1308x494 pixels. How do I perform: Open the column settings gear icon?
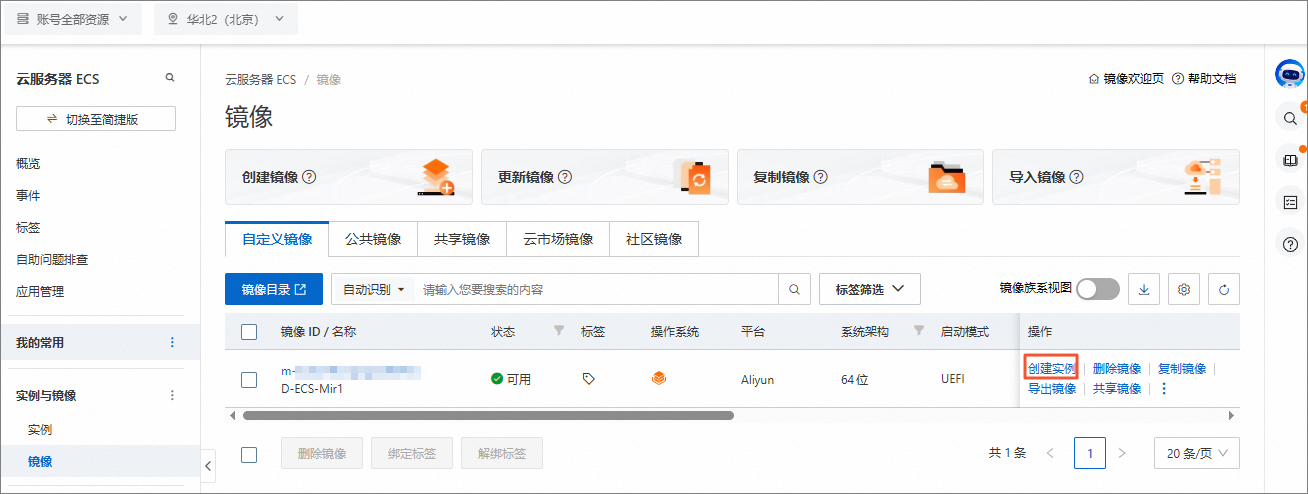pos(1184,289)
